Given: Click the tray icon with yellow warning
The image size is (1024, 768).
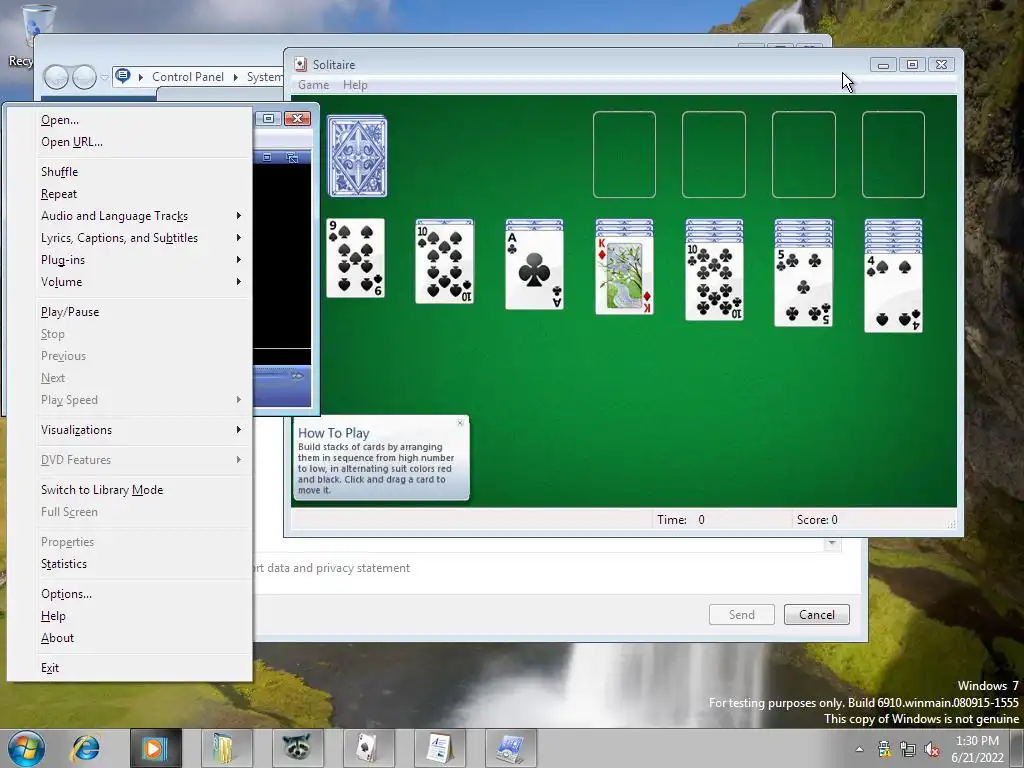Looking at the screenshot, I should [x=885, y=749].
